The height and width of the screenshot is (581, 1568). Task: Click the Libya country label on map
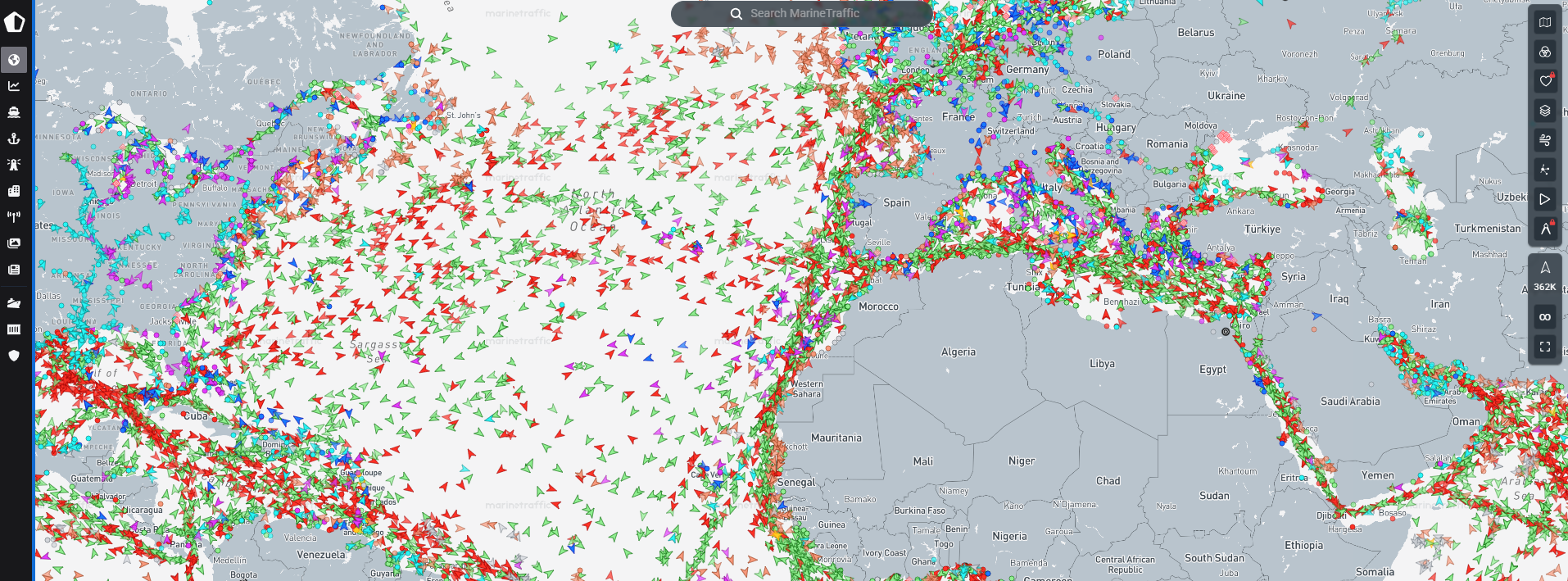[x=1102, y=364]
